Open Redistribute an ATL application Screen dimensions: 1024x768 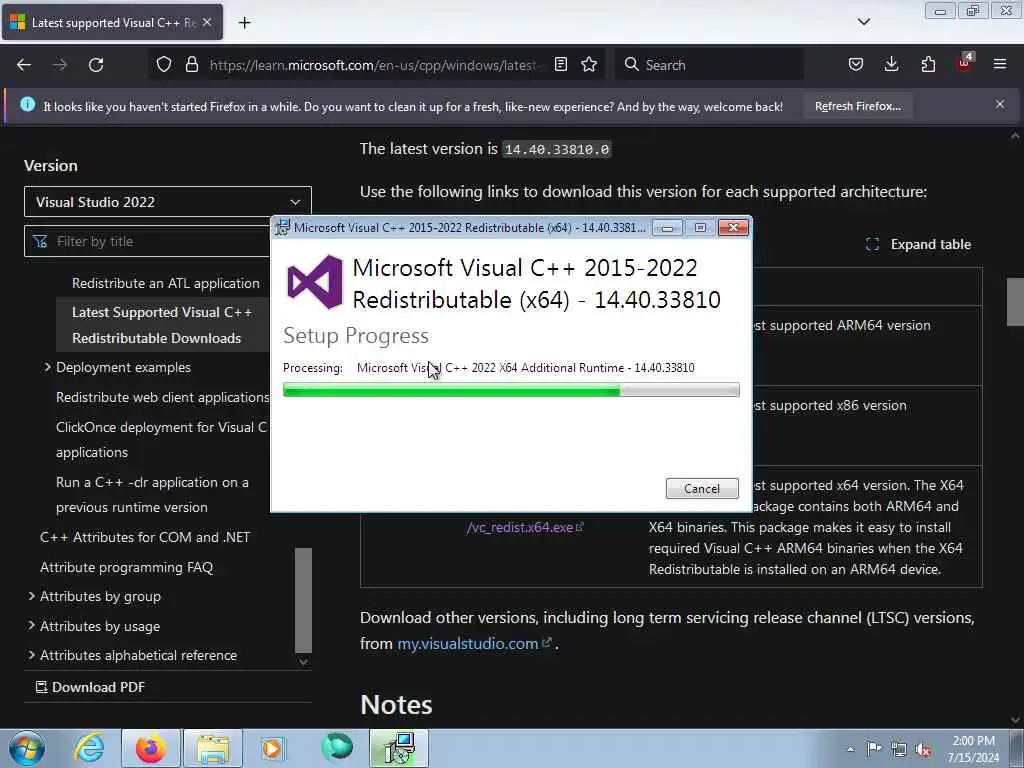click(166, 283)
